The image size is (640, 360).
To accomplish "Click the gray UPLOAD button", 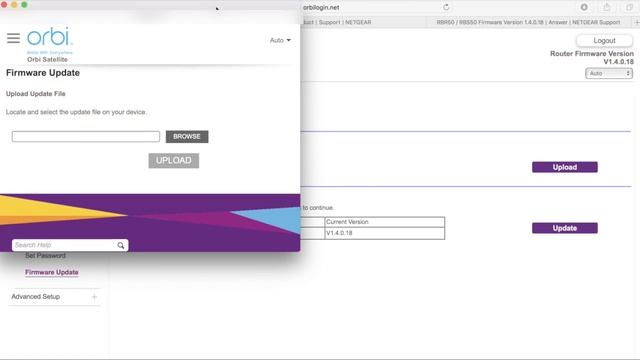I will click(x=174, y=160).
